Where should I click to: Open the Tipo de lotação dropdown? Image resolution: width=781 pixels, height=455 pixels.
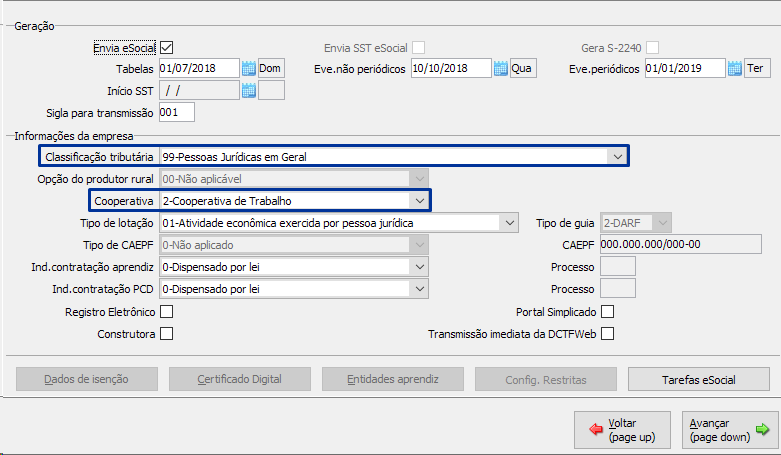pyautogui.click(x=509, y=223)
